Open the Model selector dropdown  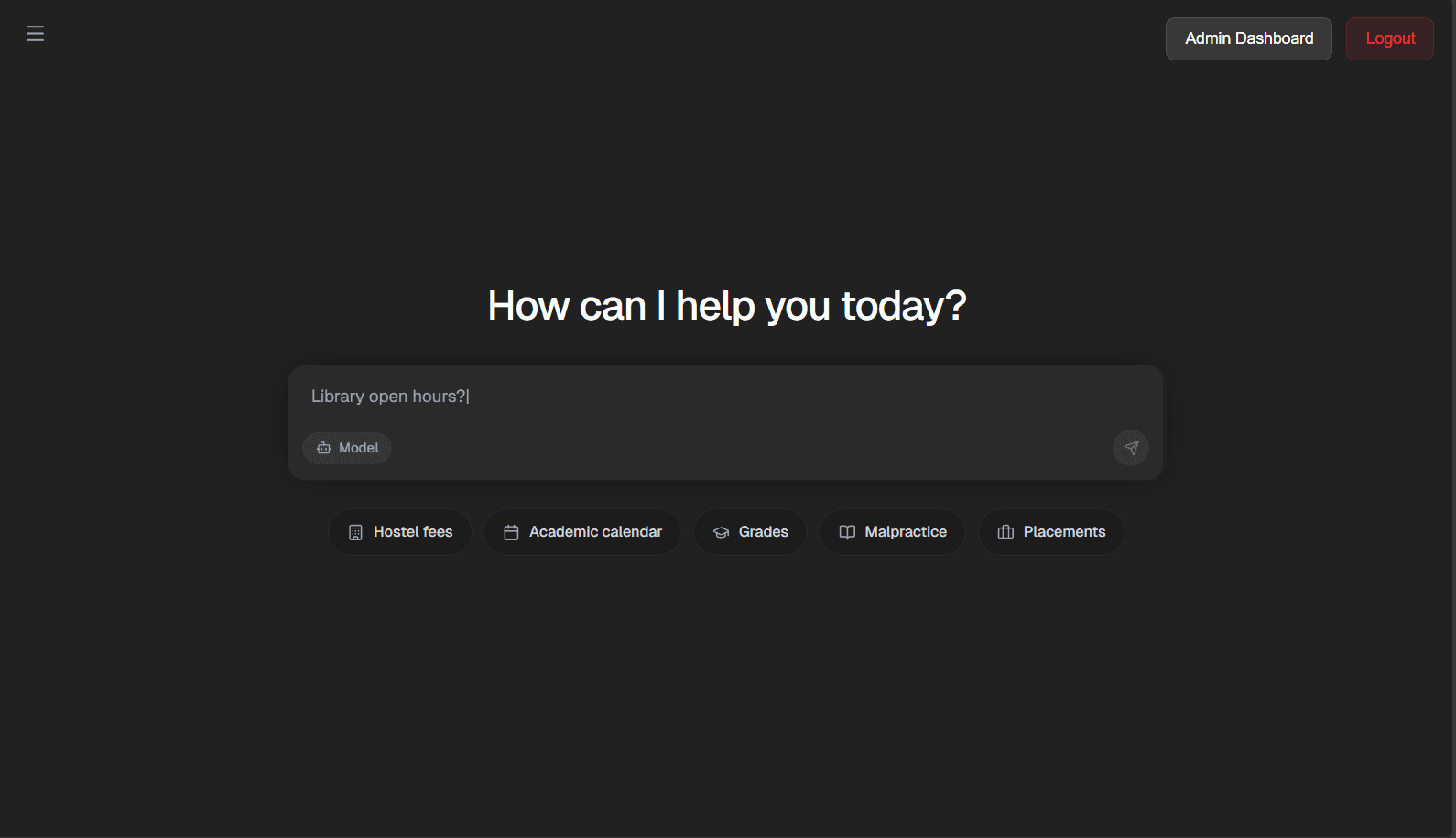[348, 448]
